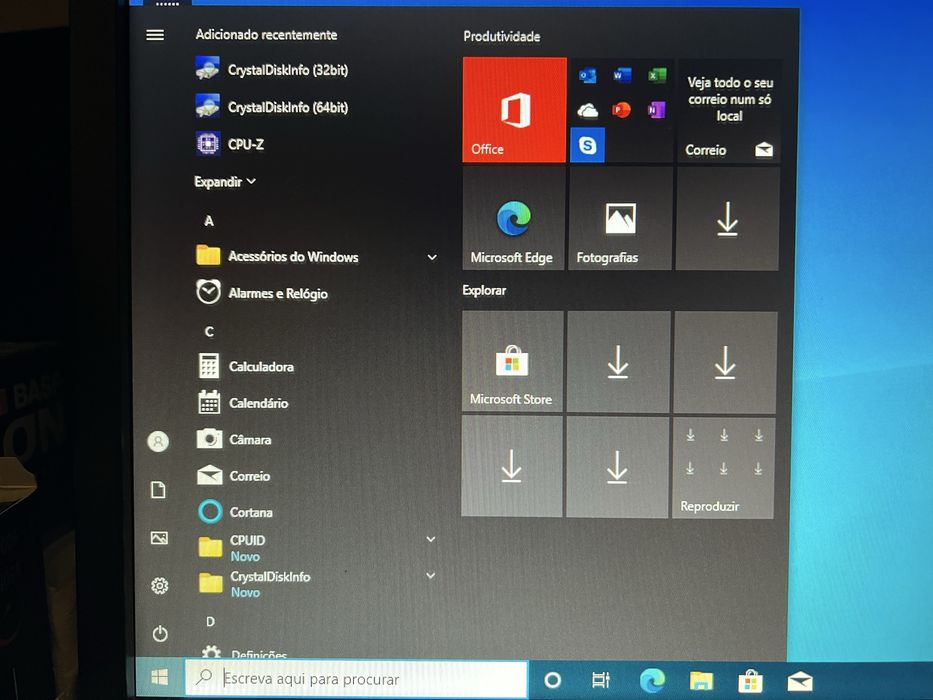Expand the CPUID folder
Screen dimensions: 933x700
click(x=318, y=547)
